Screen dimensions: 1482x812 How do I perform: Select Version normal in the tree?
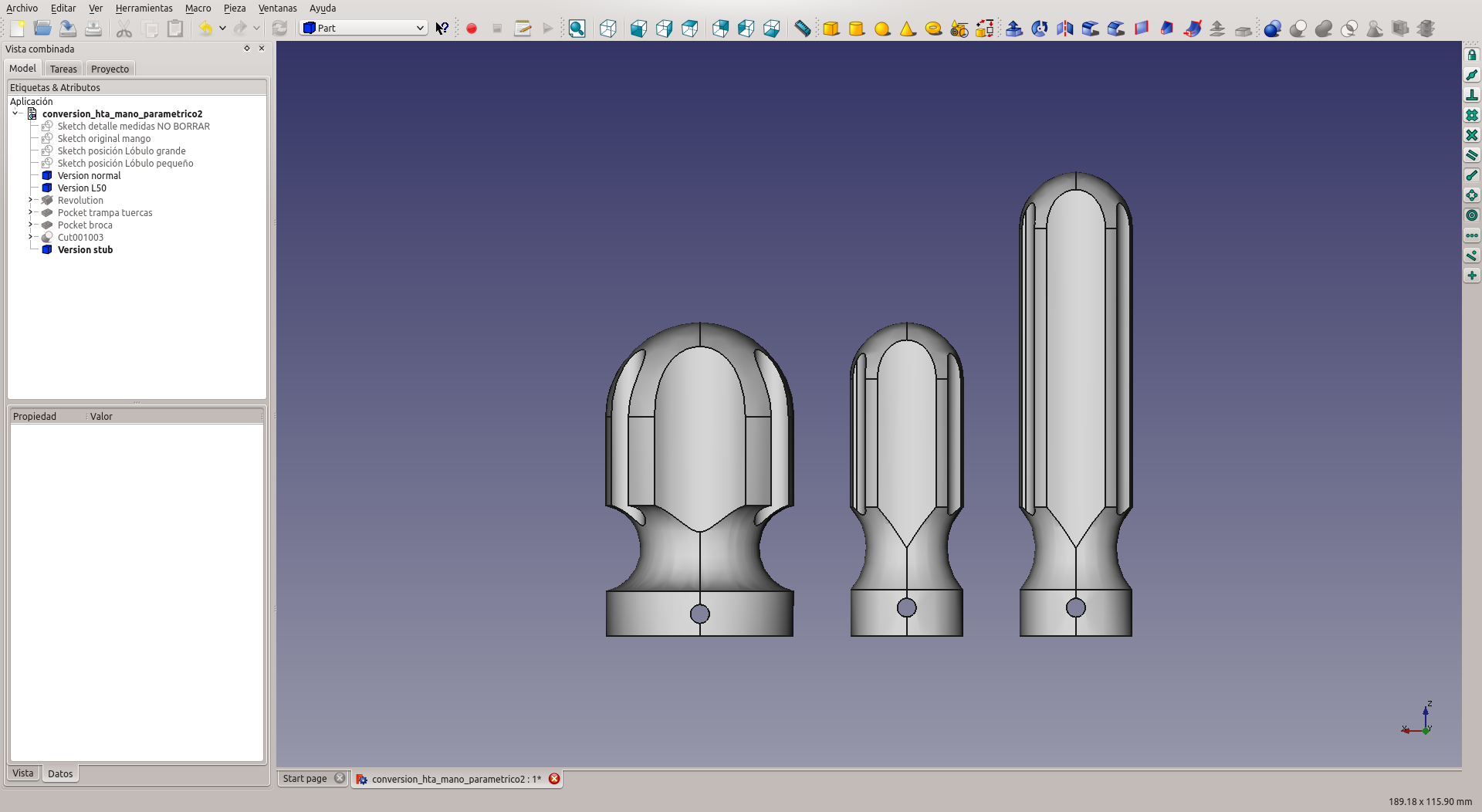point(90,175)
